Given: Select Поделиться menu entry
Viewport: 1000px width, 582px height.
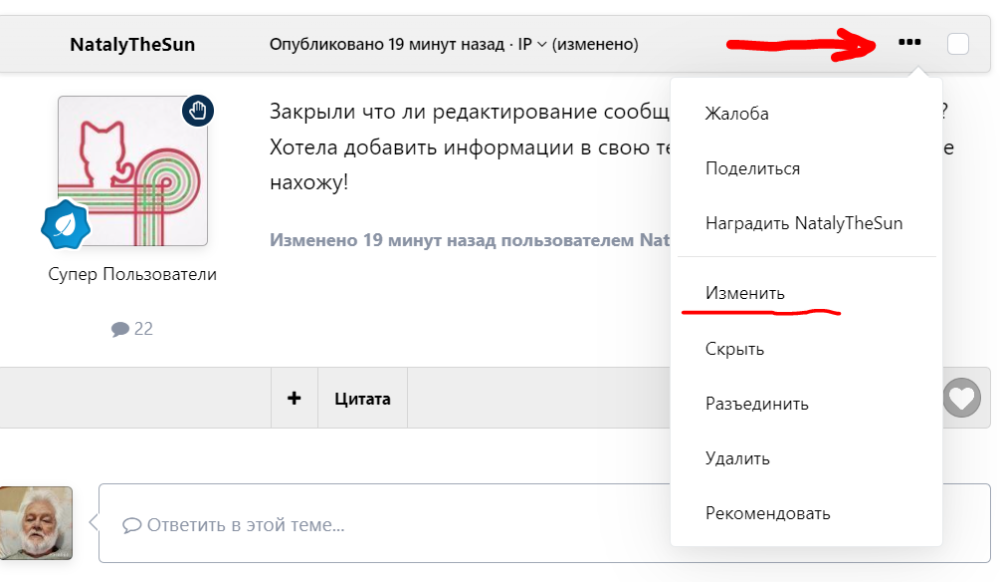Looking at the screenshot, I should [752, 169].
